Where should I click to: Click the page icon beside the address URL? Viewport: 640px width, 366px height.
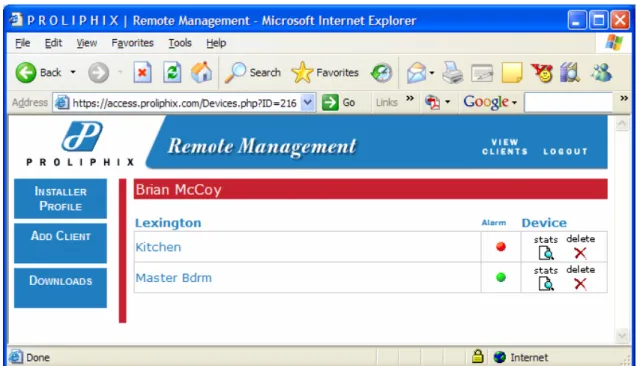click(x=62, y=102)
